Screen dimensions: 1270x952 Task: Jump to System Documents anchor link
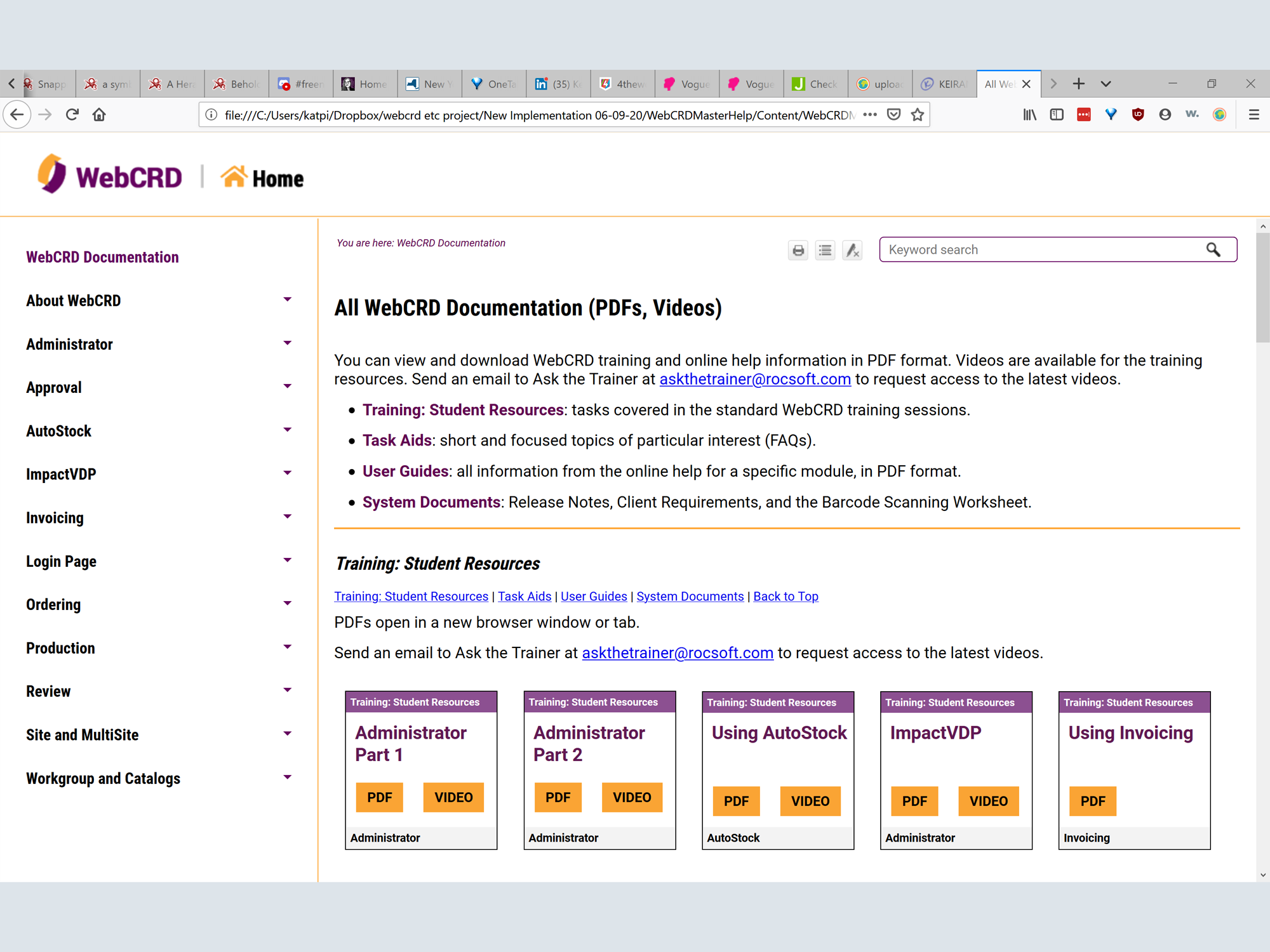pos(690,597)
